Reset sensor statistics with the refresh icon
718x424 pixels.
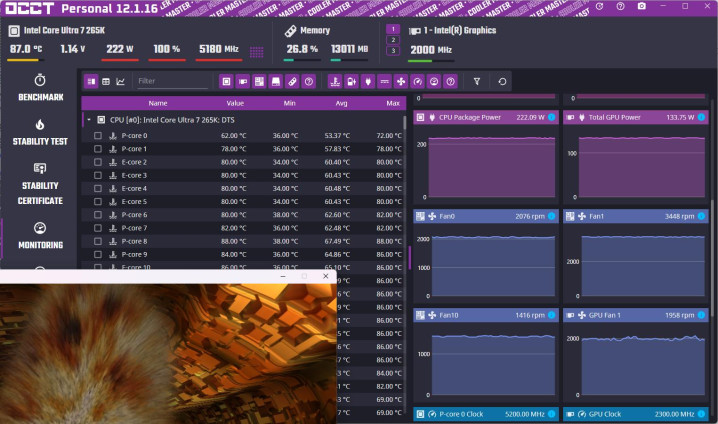(x=502, y=81)
